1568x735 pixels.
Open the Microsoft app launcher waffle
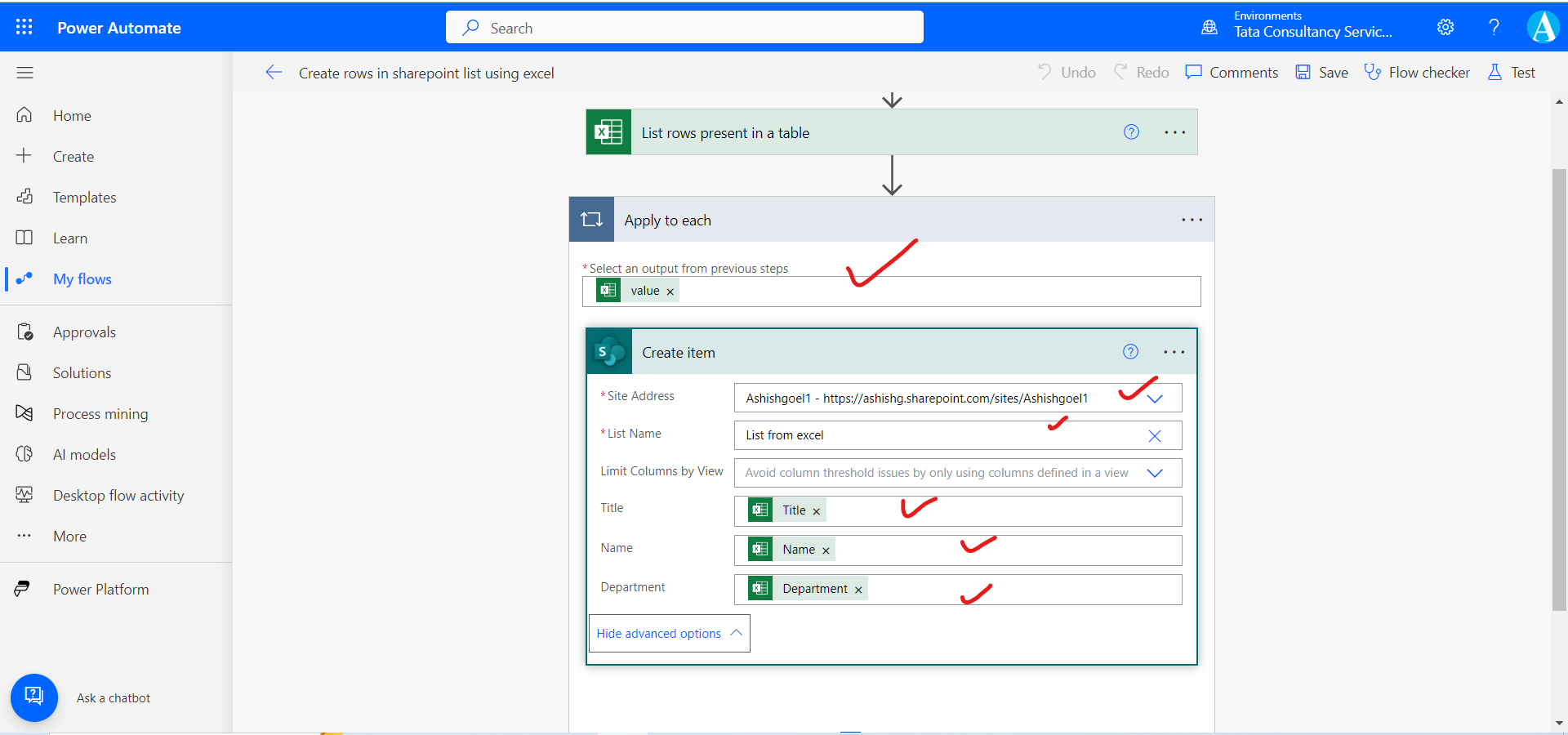24,27
